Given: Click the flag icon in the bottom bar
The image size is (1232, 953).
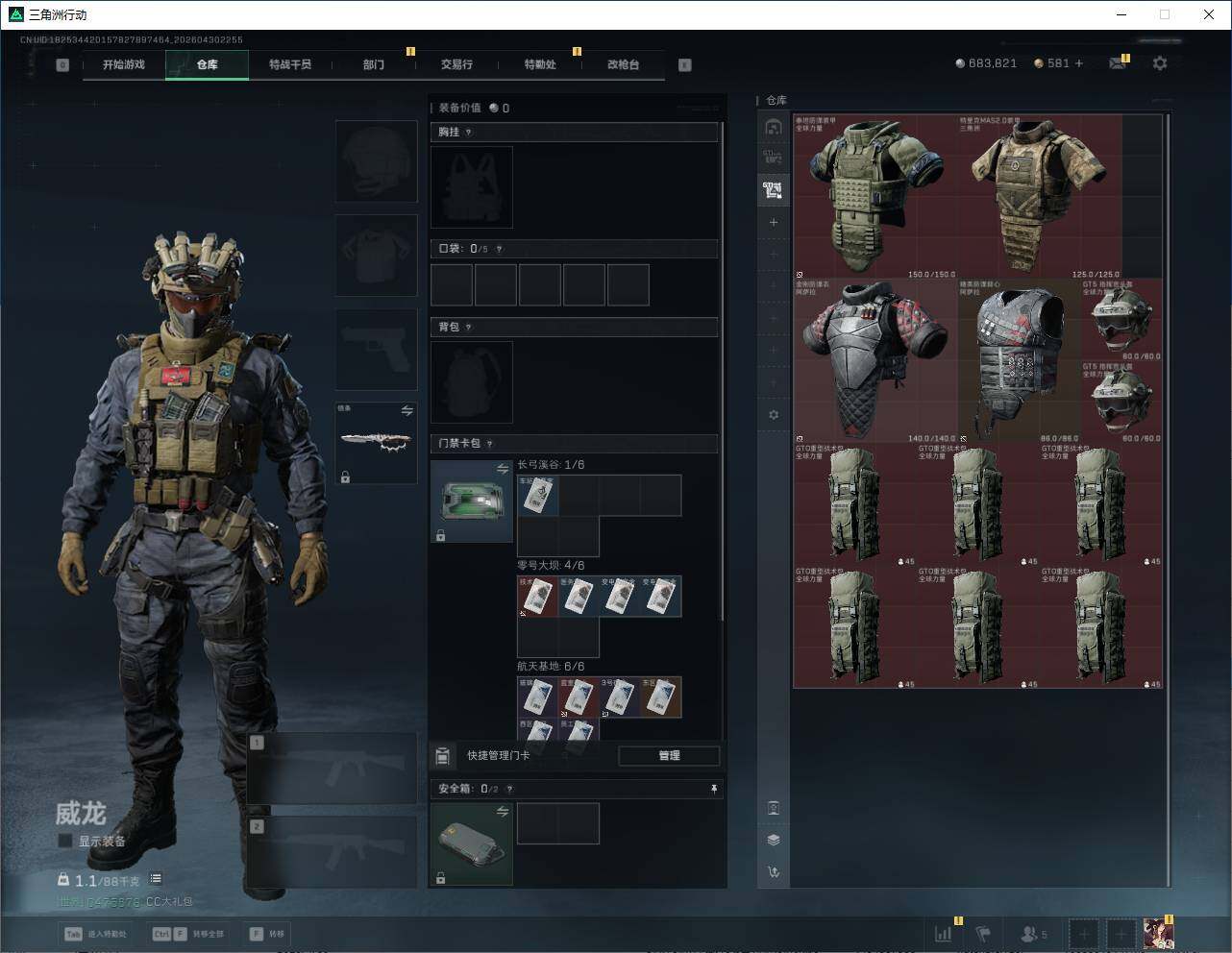Looking at the screenshot, I should [983, 933].
